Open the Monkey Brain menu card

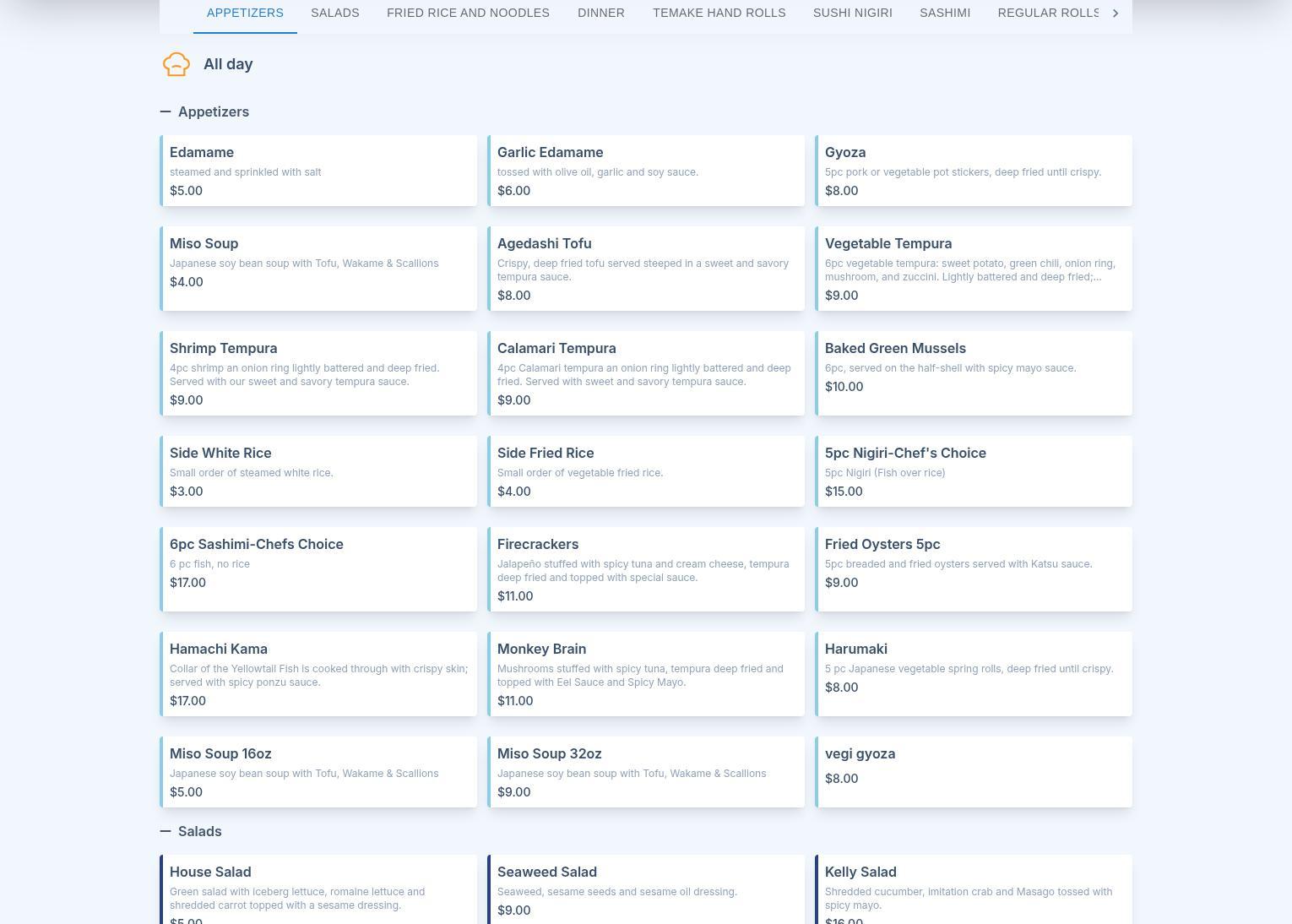coord(647,674)
